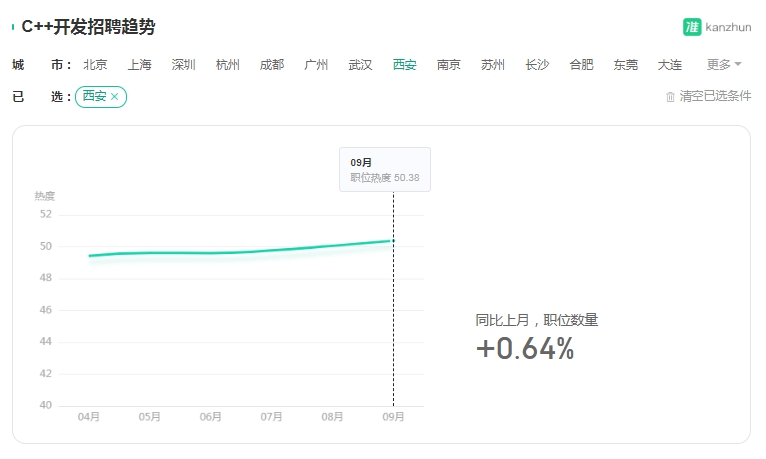Choose 深圳 from the city list
Viewport: 766px width, 459px height.
(x=184, y=64)
